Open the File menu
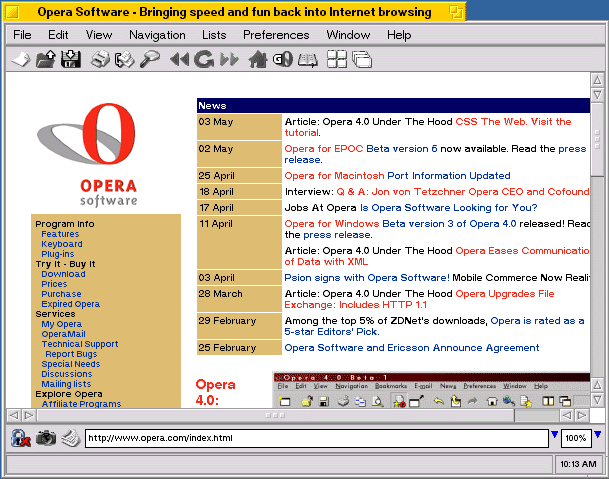 tap(22, 35)
